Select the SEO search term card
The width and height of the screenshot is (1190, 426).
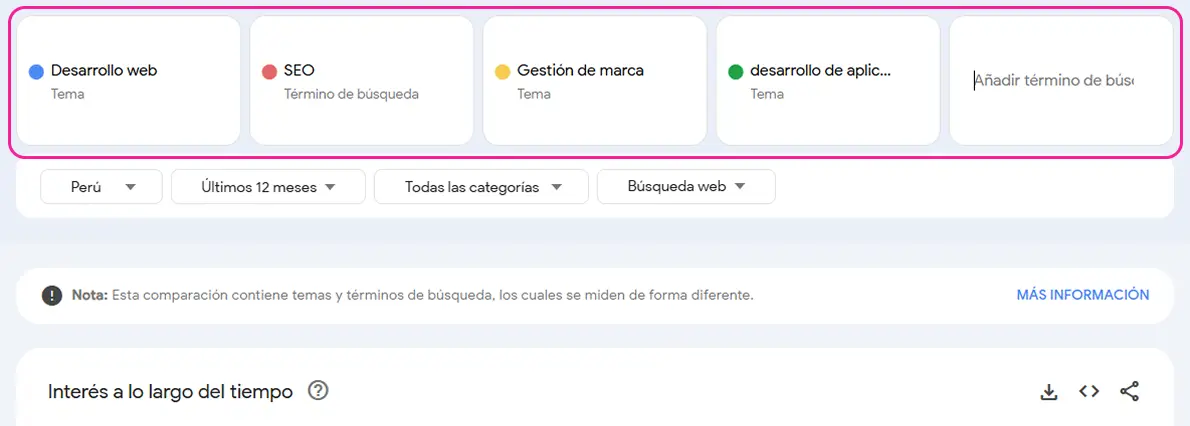pyautogui.click(x=361, y=80)
